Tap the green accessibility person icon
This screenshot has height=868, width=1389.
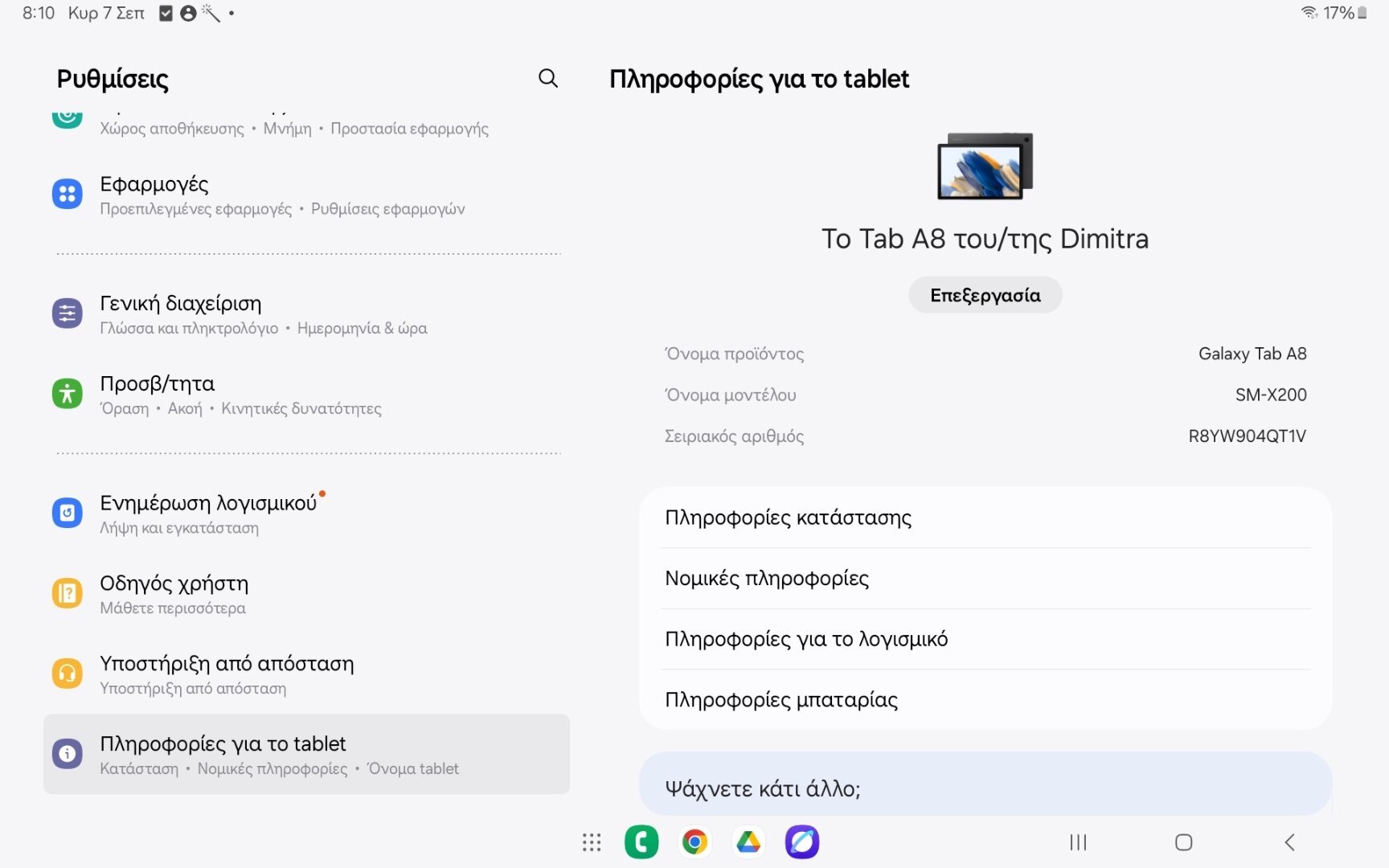[68, 394]
